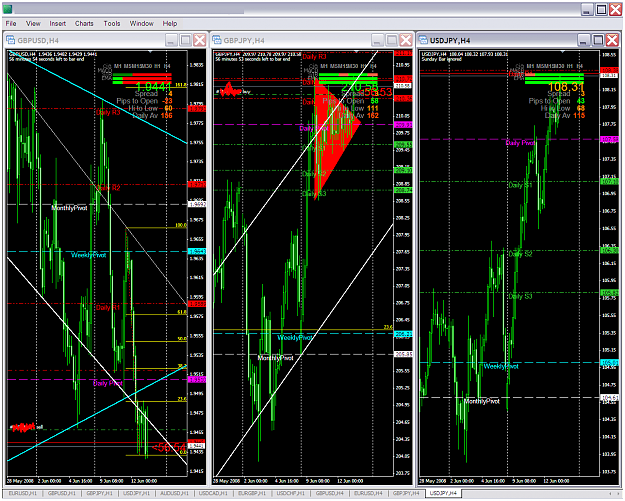625x501 pixels.
Task: Select the Daily R3 label on GBPUSD chart
Action: pos(108,112)
